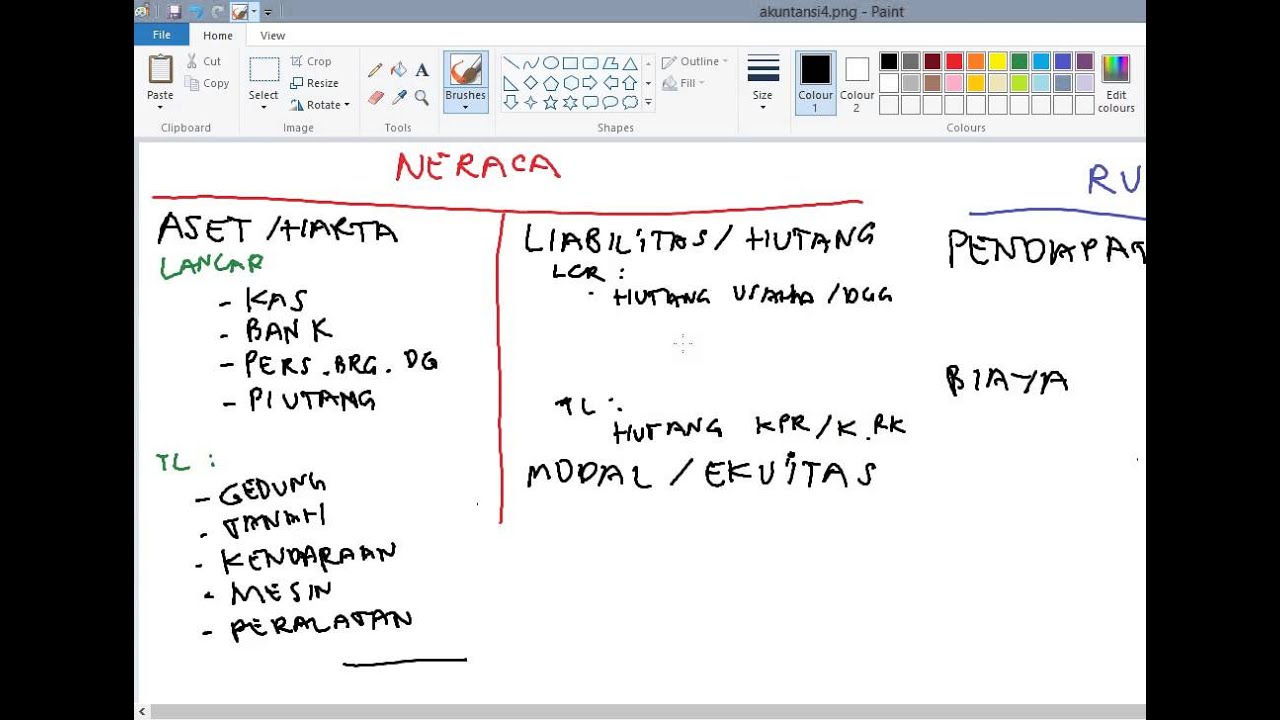Choose the Triangle shape
The height and width of the screenshot is (720, 1280).
630,63
